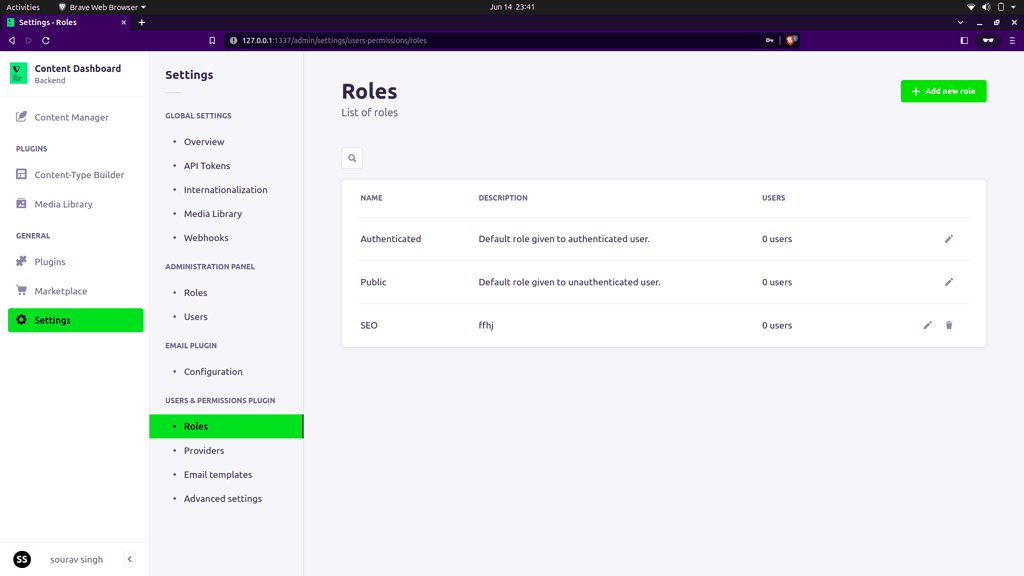This screenshot has width=1024, height=576.
Task: Edit the Authenticated role via pencil icon
Action: coord(949,239)
